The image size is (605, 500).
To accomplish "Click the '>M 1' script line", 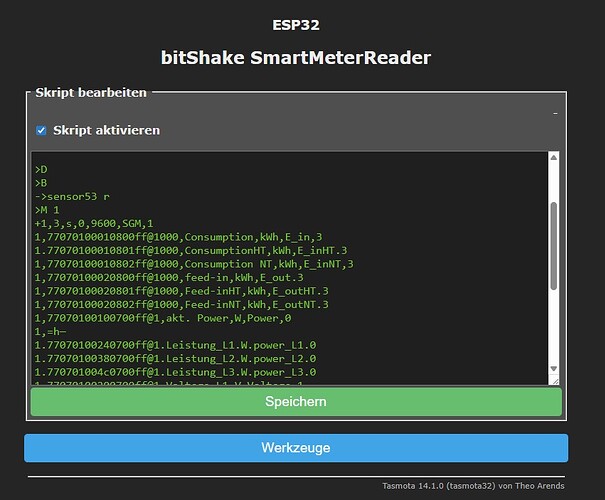I will [x=47, y=210].
